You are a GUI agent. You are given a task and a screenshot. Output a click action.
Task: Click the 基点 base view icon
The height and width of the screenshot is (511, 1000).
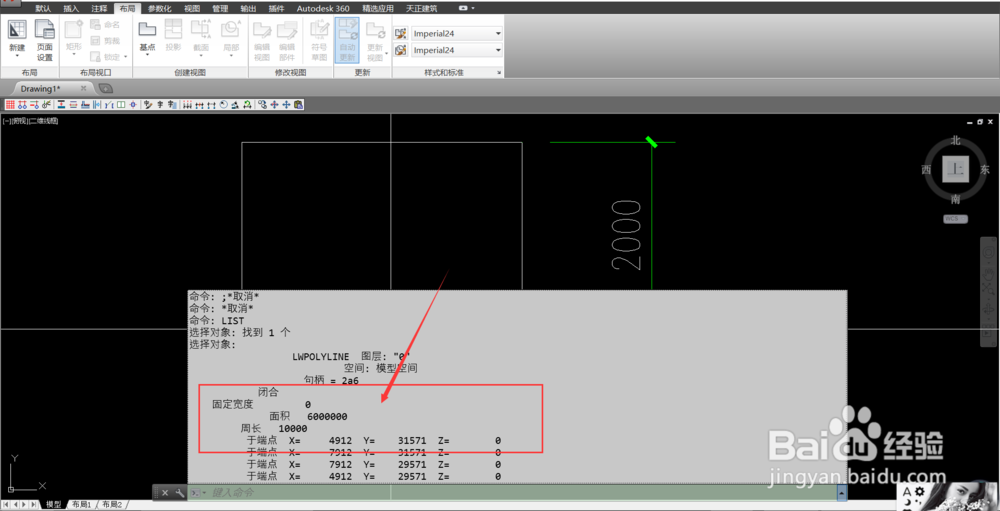pyautogui.click(x=147, y=30)
